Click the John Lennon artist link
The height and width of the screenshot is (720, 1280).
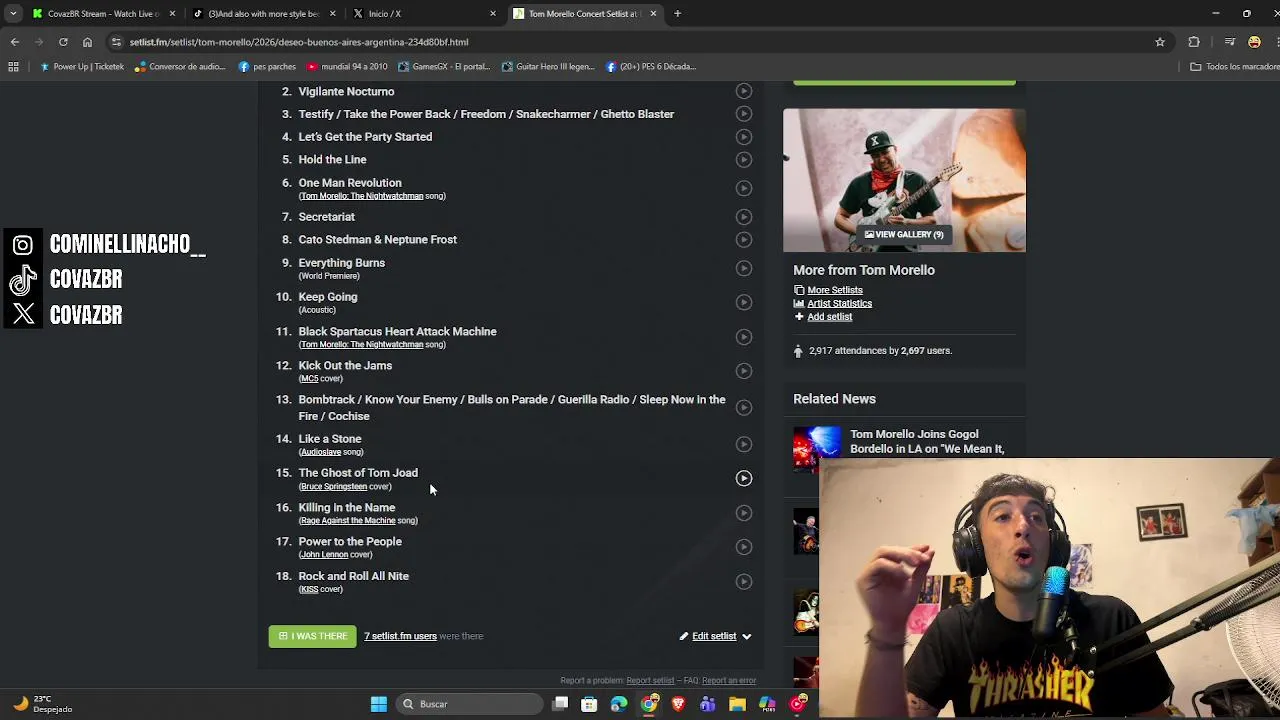[x=324, y=554]
